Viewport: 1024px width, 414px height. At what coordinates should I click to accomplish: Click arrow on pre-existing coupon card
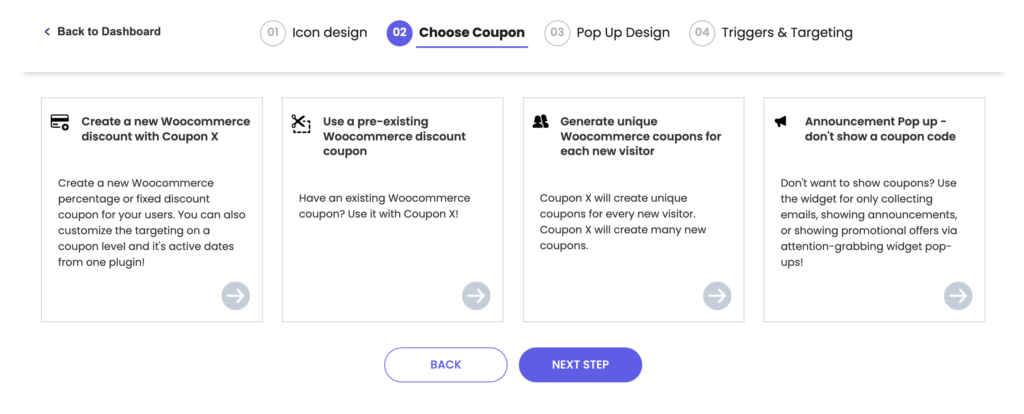coord(476,296)
